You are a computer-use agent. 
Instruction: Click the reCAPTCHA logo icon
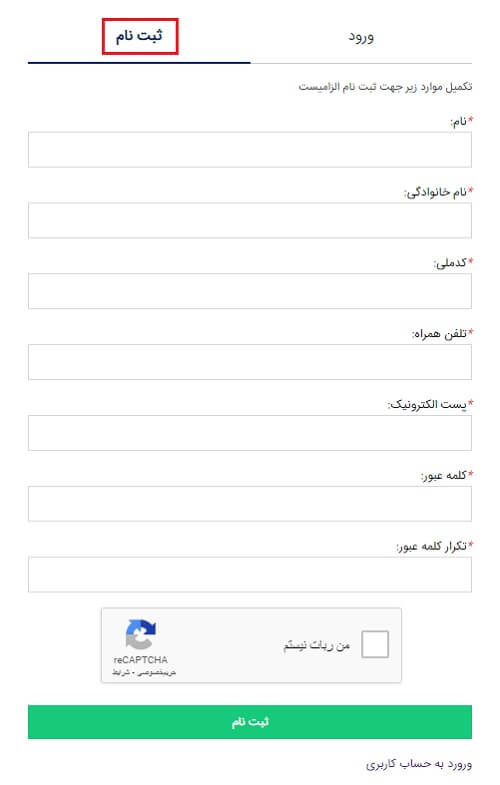[x=141, y=634]
